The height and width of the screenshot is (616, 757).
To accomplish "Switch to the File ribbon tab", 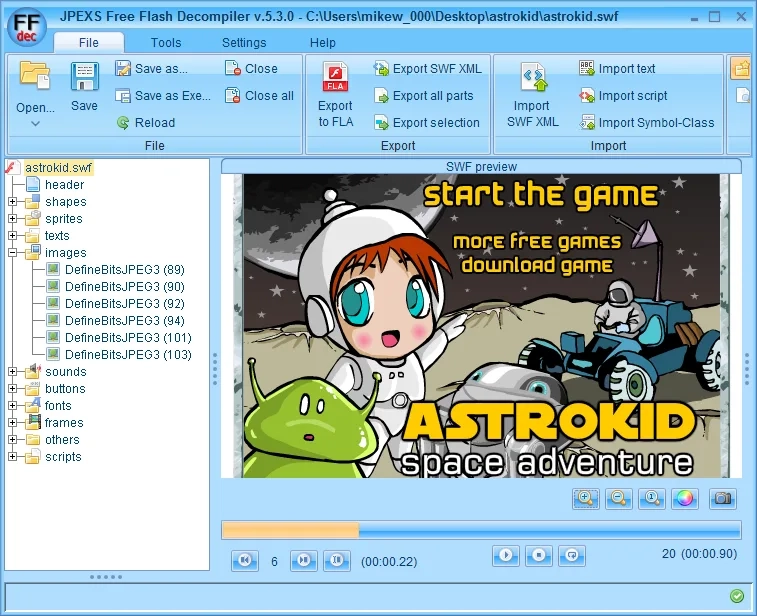I will 89,42.
